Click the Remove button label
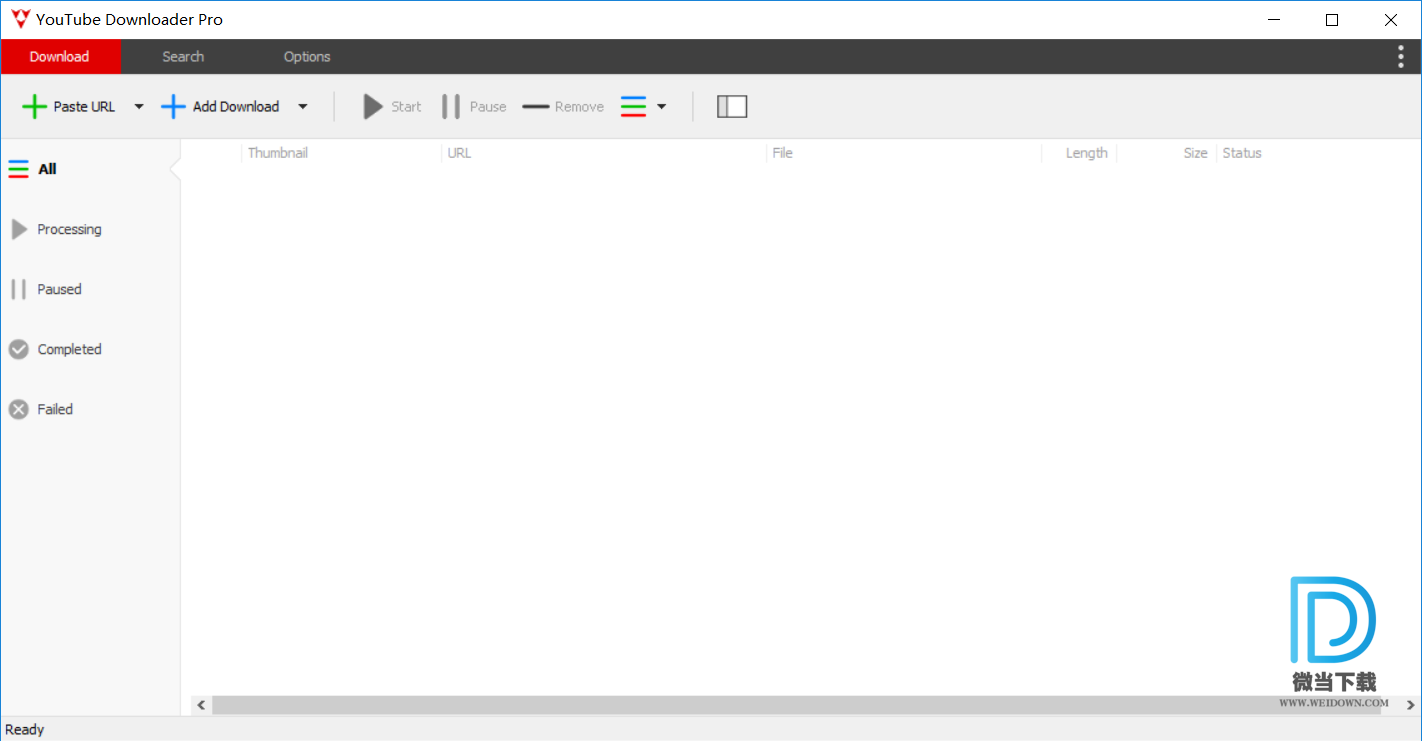The image size is (1422, 741). point(579,107)
